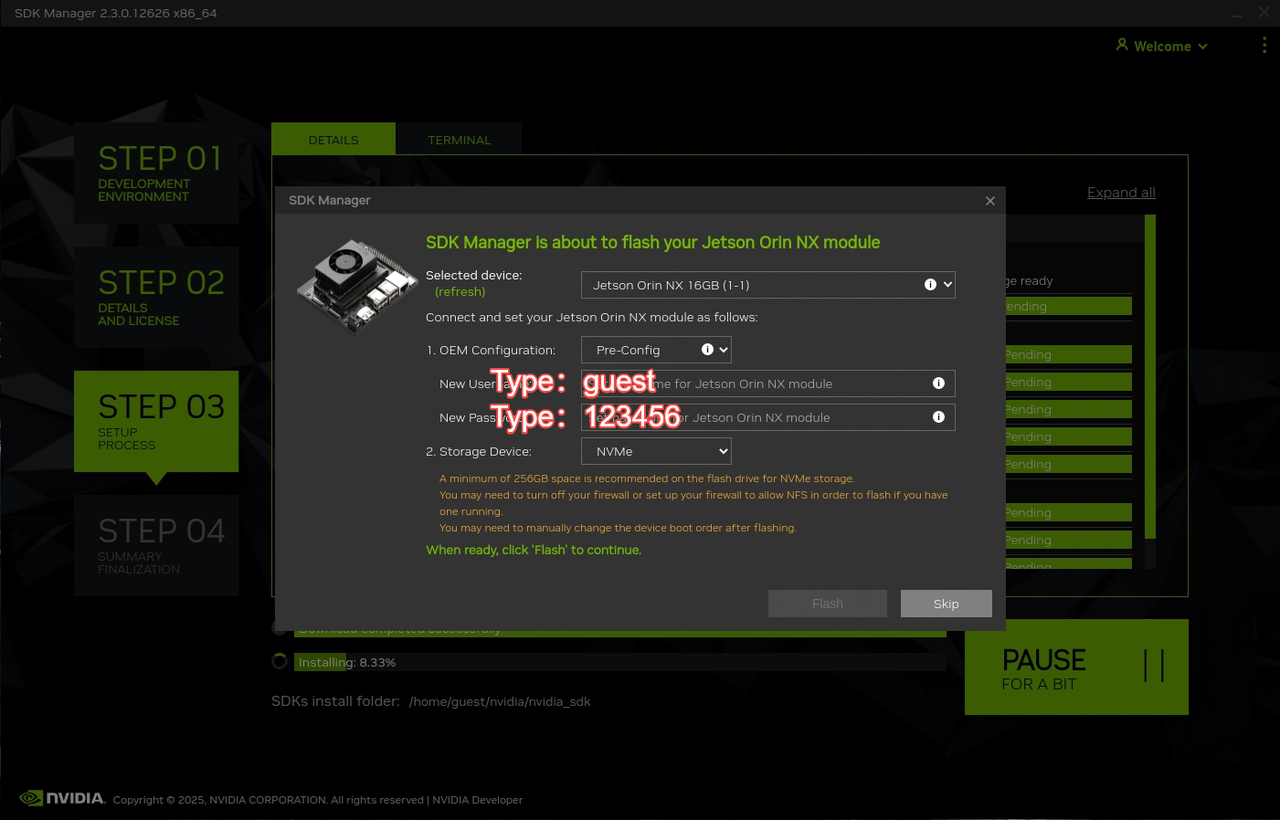This screenshot has width=1280, height=820.
Task: Open the OEM Configuration Pre-Config dropdown
Action: pos(656,350)
